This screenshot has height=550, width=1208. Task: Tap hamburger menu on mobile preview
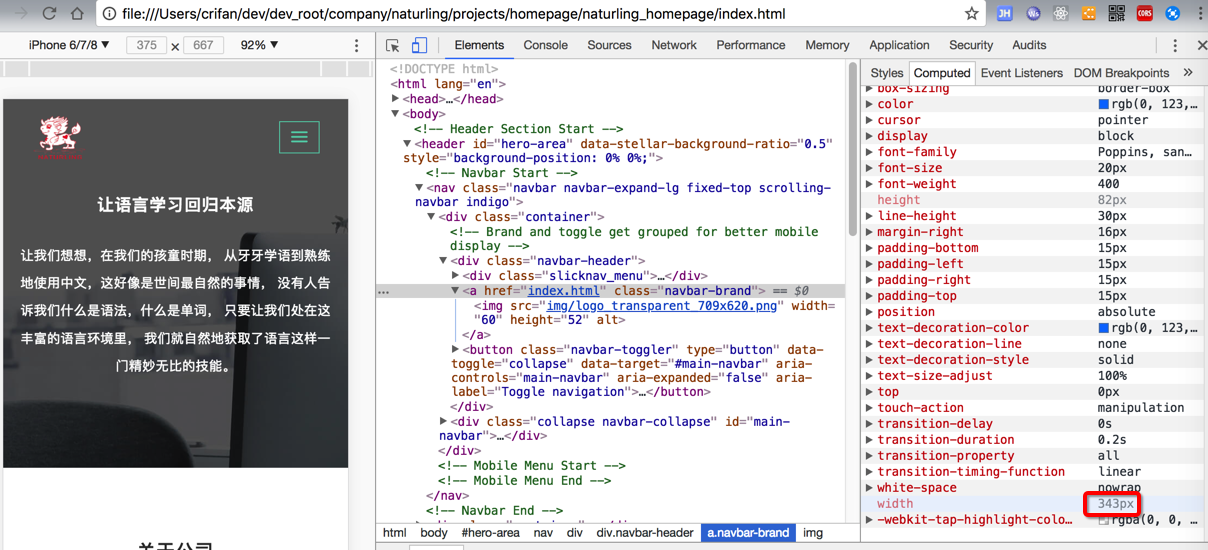299,137
